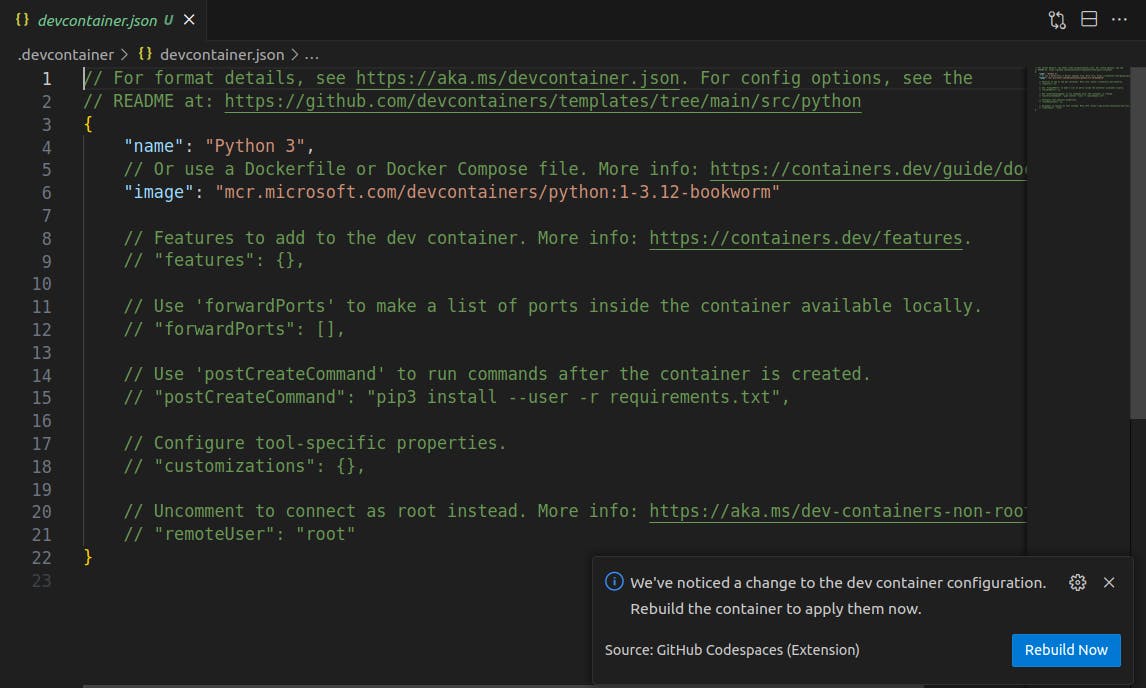Split the editor to the right
This screenshot has width=1146, height=688.
coord(1089,20)
